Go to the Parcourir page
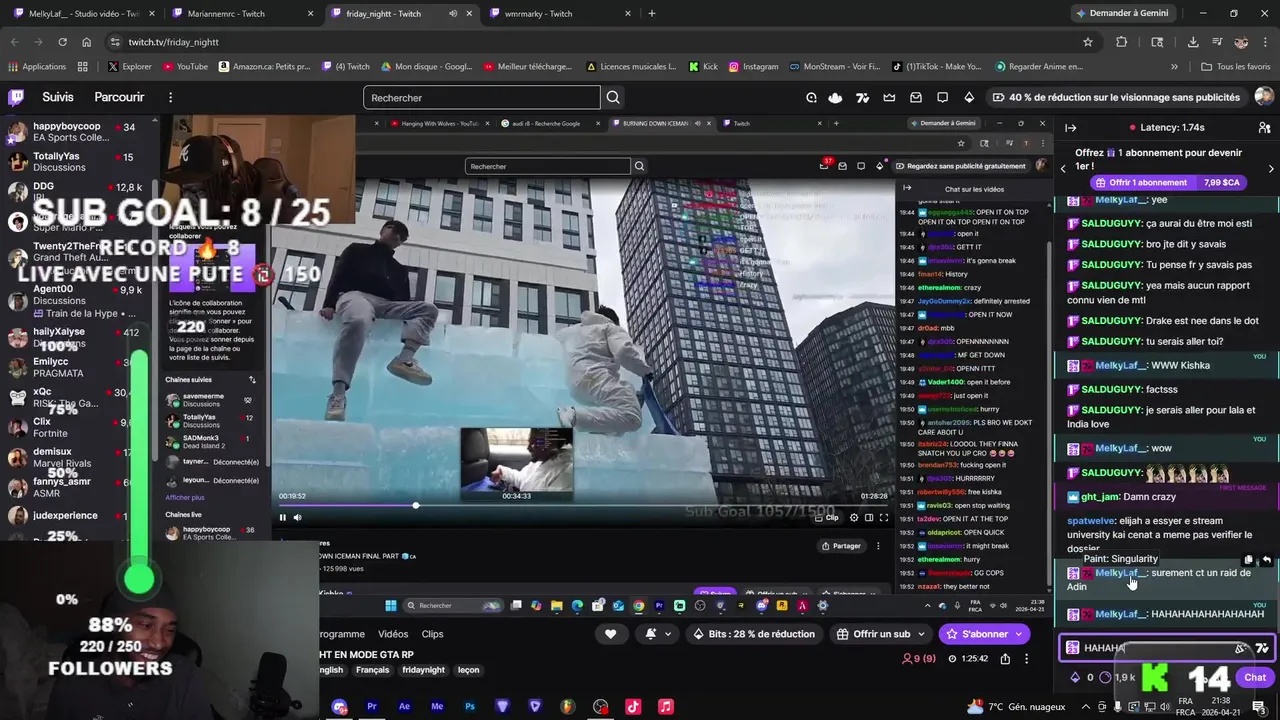This screenshot has height=720, width=1280. [119, 97]
